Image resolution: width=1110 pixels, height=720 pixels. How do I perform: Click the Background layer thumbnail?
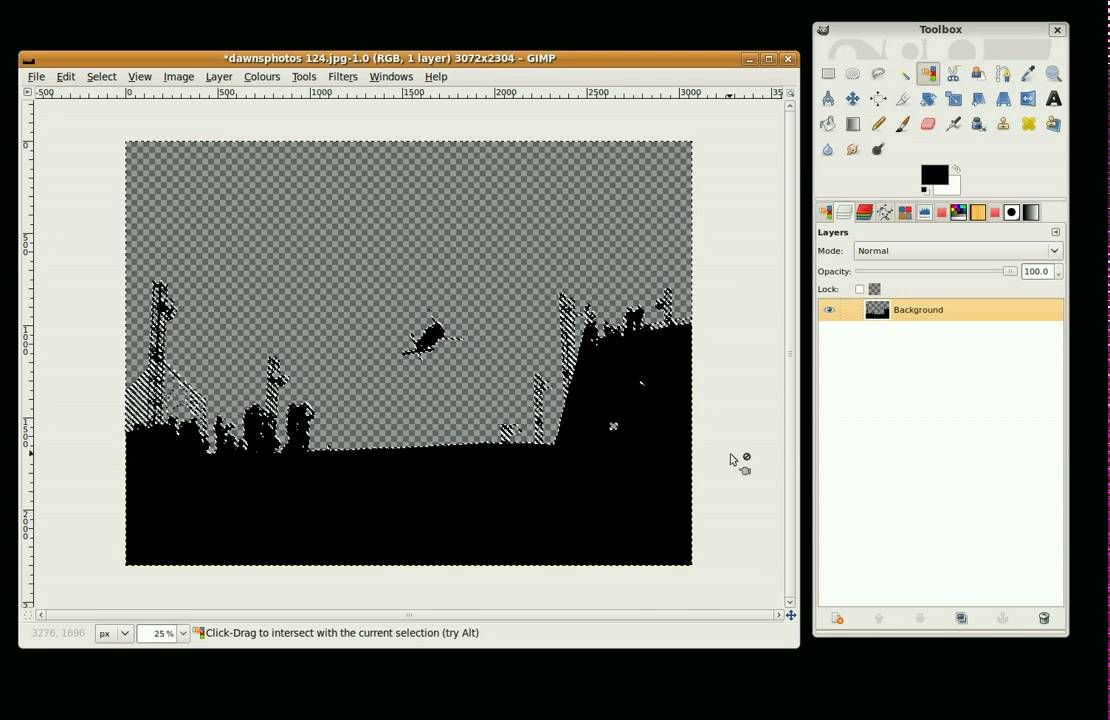(x=877, y=309)
